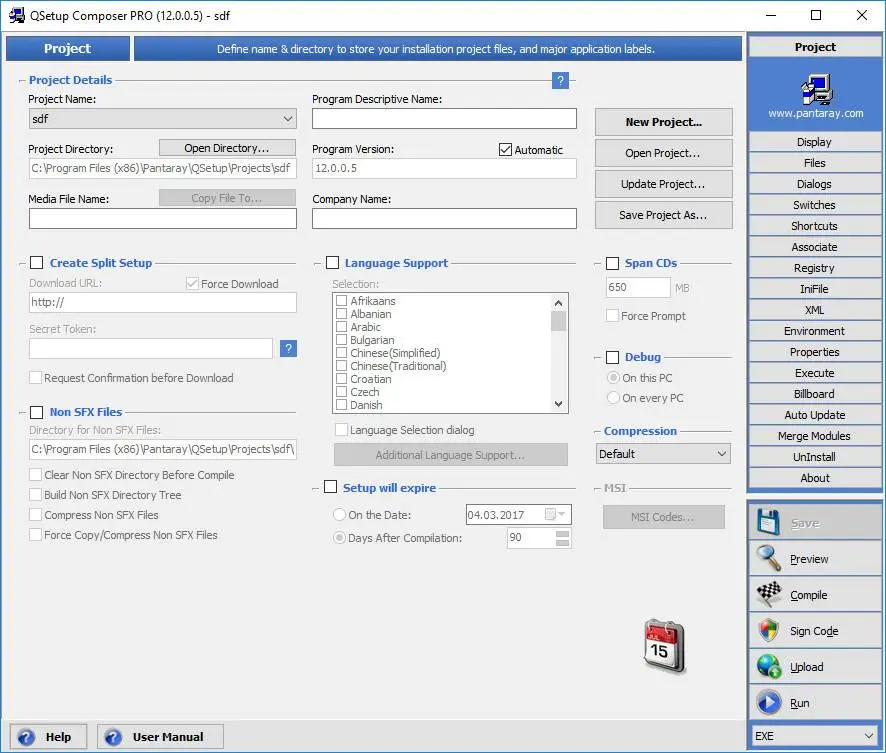Image resolution: width=886 pixels, height=753 pixels.
Task: Click the Program Descriptive Name field
Action: pos(444,119)
